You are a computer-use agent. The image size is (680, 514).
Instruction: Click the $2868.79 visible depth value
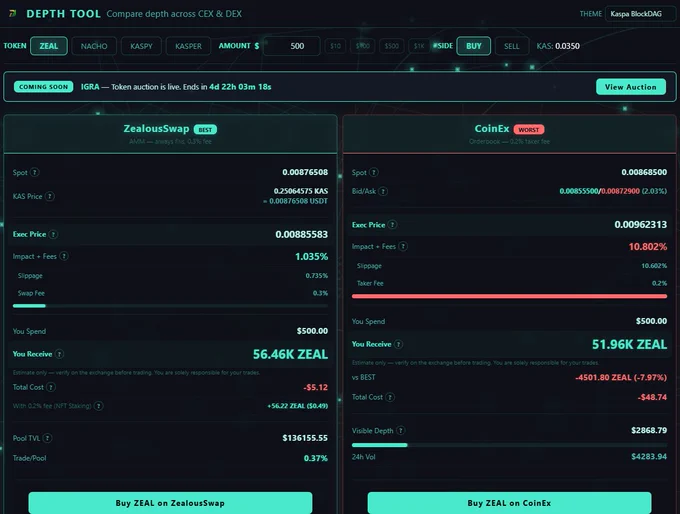[649, 430]
